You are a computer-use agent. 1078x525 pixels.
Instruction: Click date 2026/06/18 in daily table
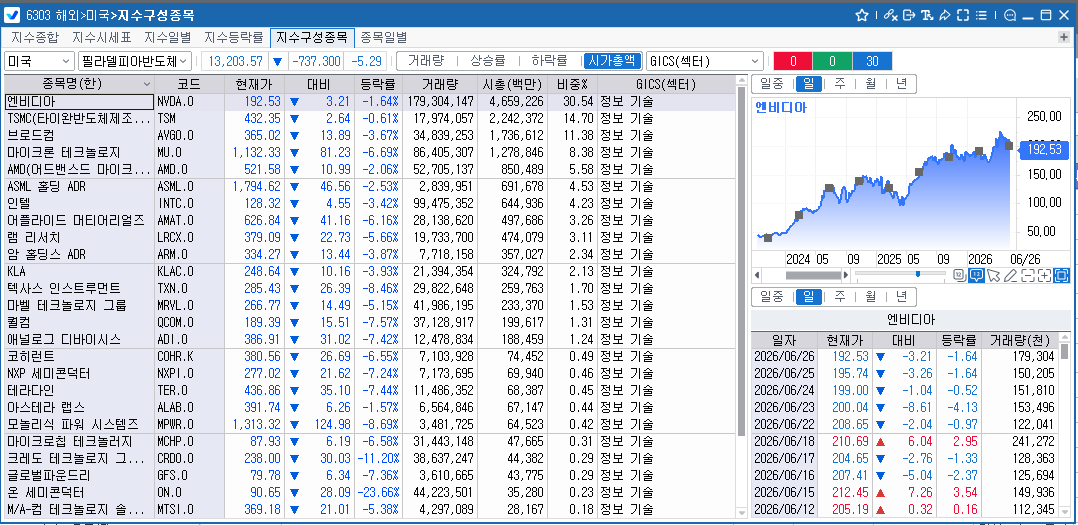pos(783,441)
